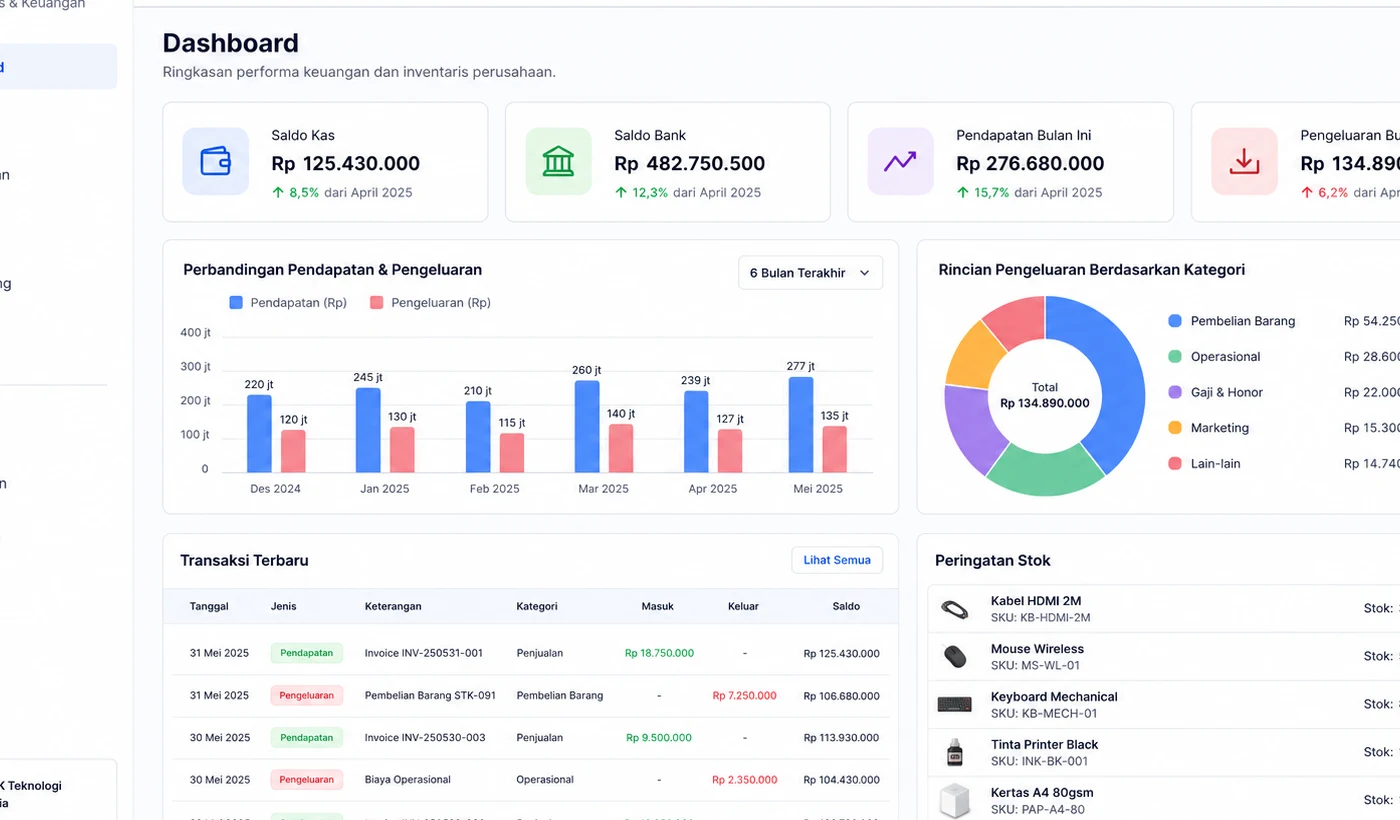Select the Operasional legend dot

pyautogui.click(x=1175, y=357)
